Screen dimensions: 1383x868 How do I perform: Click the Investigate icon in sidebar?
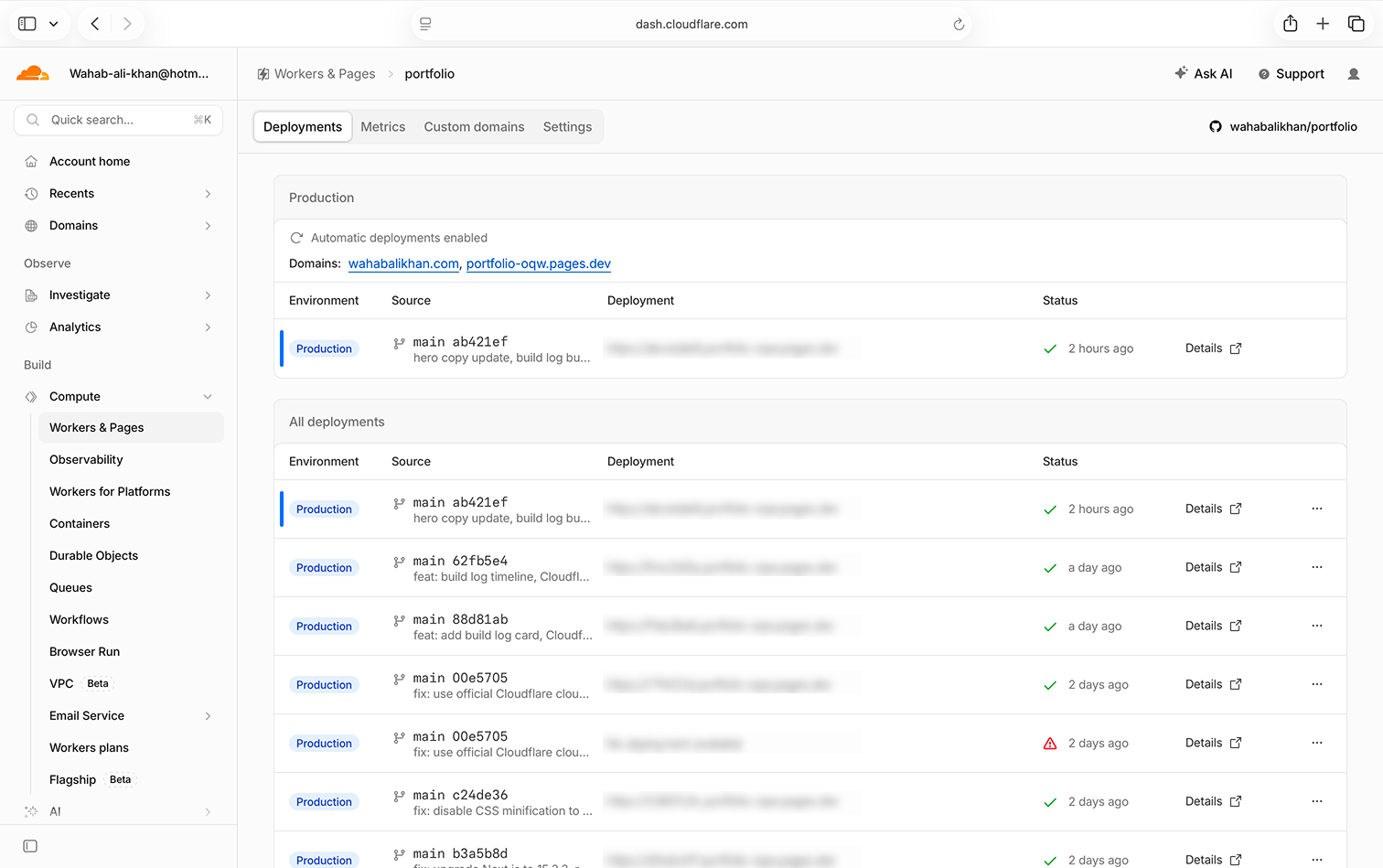[x=31, y=295]
